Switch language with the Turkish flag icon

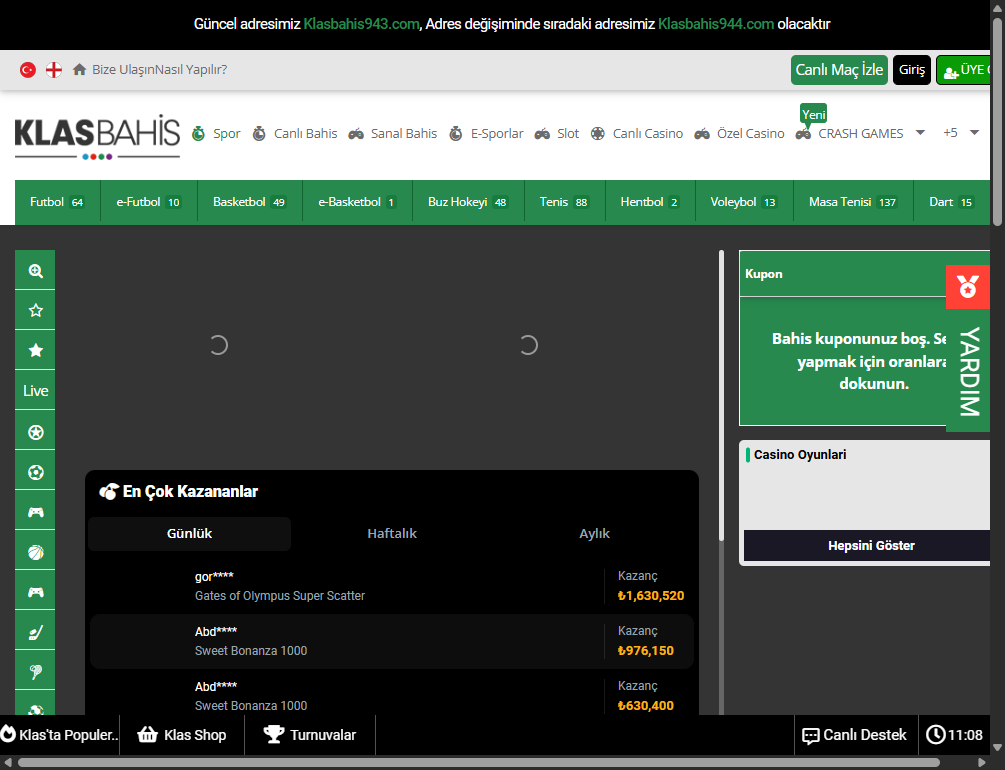[28, 70]
